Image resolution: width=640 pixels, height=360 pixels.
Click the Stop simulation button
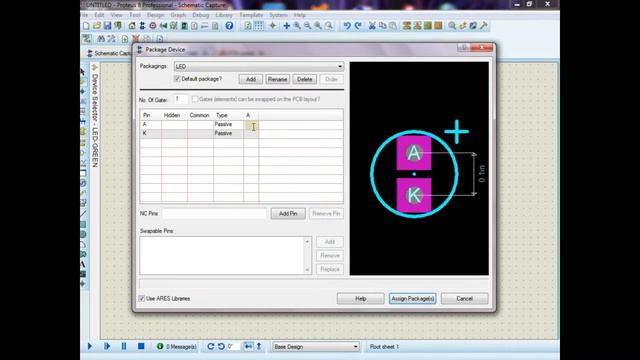(141, 346)
